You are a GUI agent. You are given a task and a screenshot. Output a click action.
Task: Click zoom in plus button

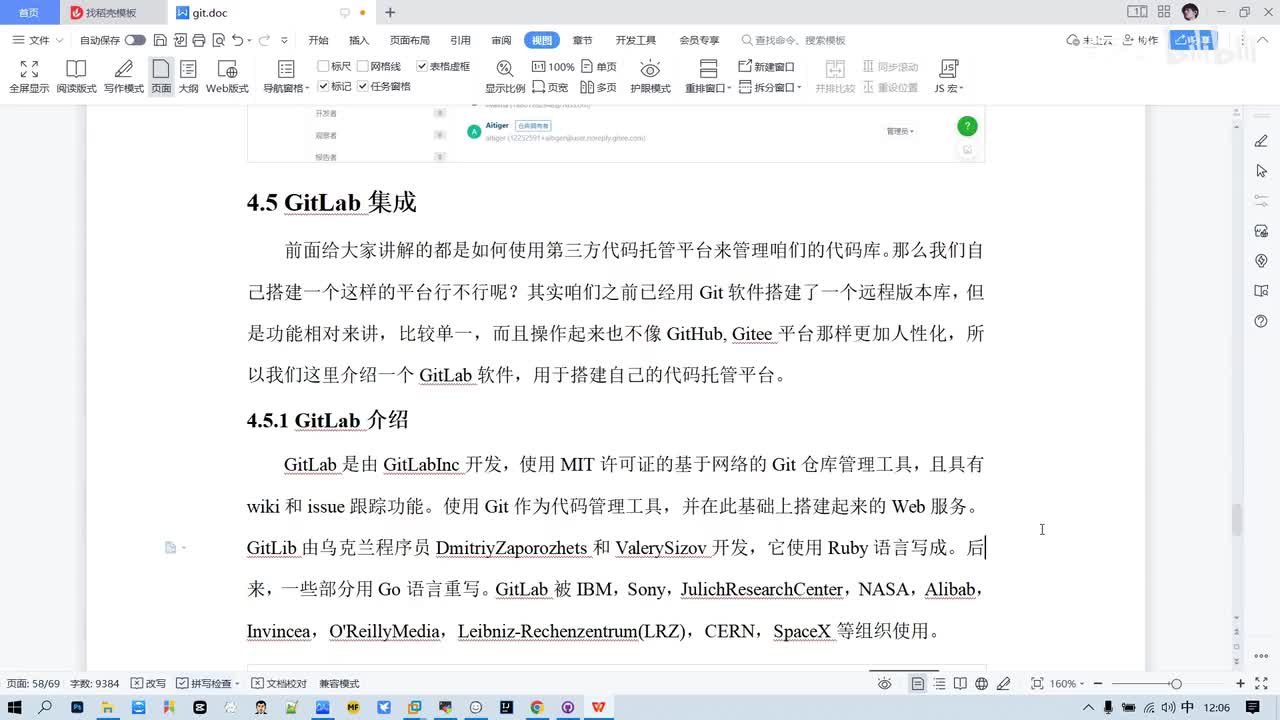[x=1240, y=683]
